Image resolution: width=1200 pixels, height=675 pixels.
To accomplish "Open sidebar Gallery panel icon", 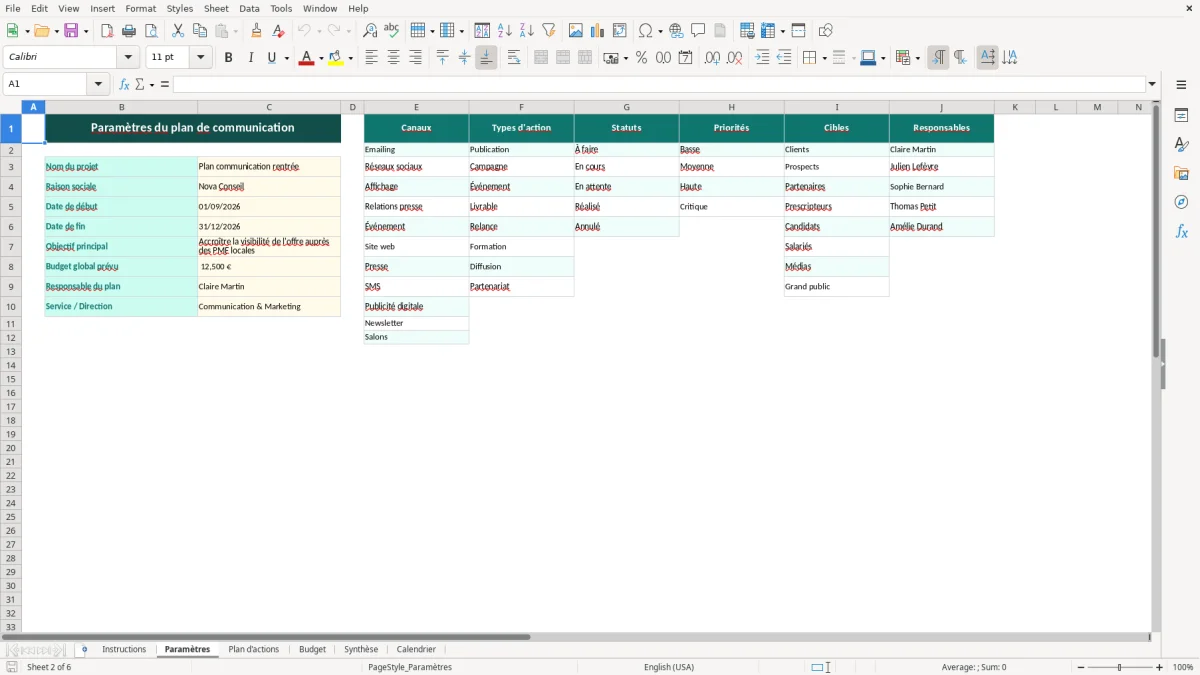I will (x=1181, y=173).
